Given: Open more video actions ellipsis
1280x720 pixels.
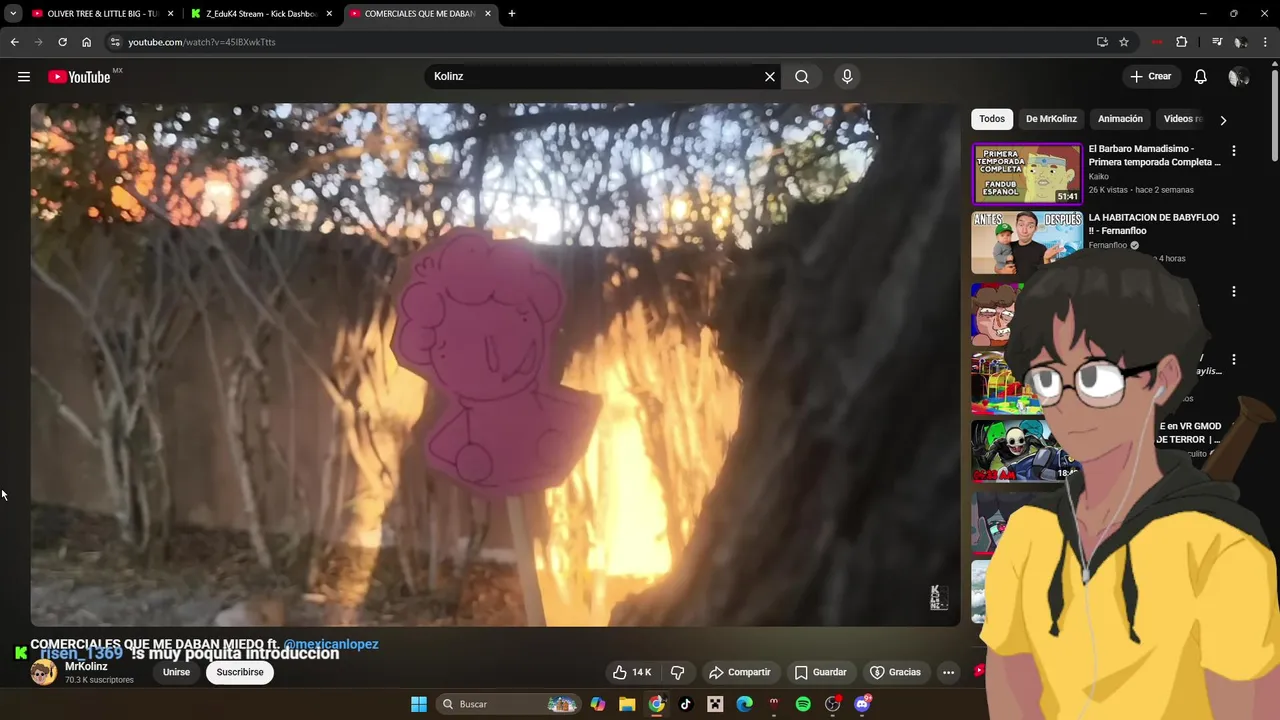Looking at the screenshot, I should pyautogui.click(x=949, y=672).
